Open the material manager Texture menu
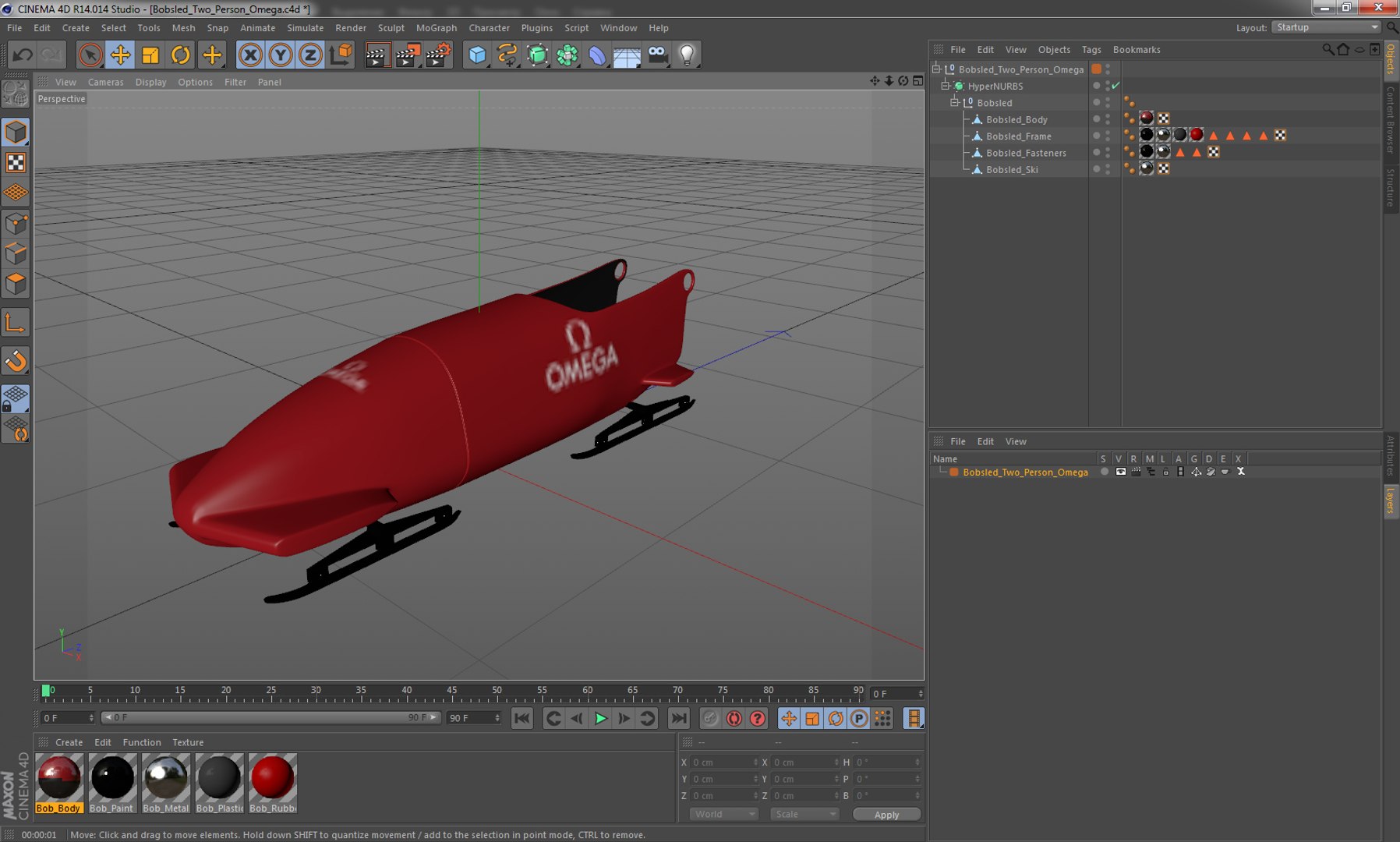 tap(188, 742)
